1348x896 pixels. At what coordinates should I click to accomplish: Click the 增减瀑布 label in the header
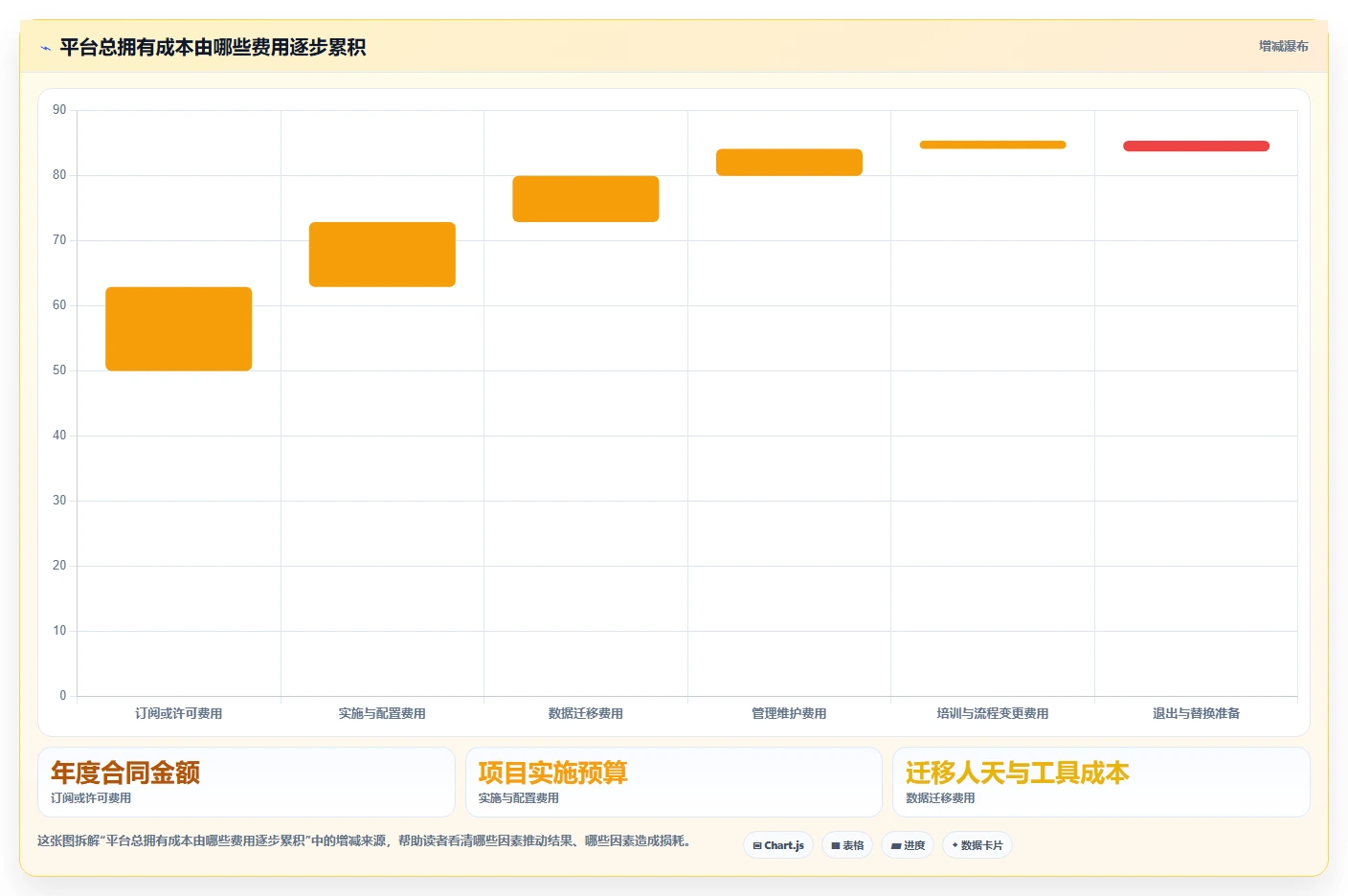tap(1283, 46)
